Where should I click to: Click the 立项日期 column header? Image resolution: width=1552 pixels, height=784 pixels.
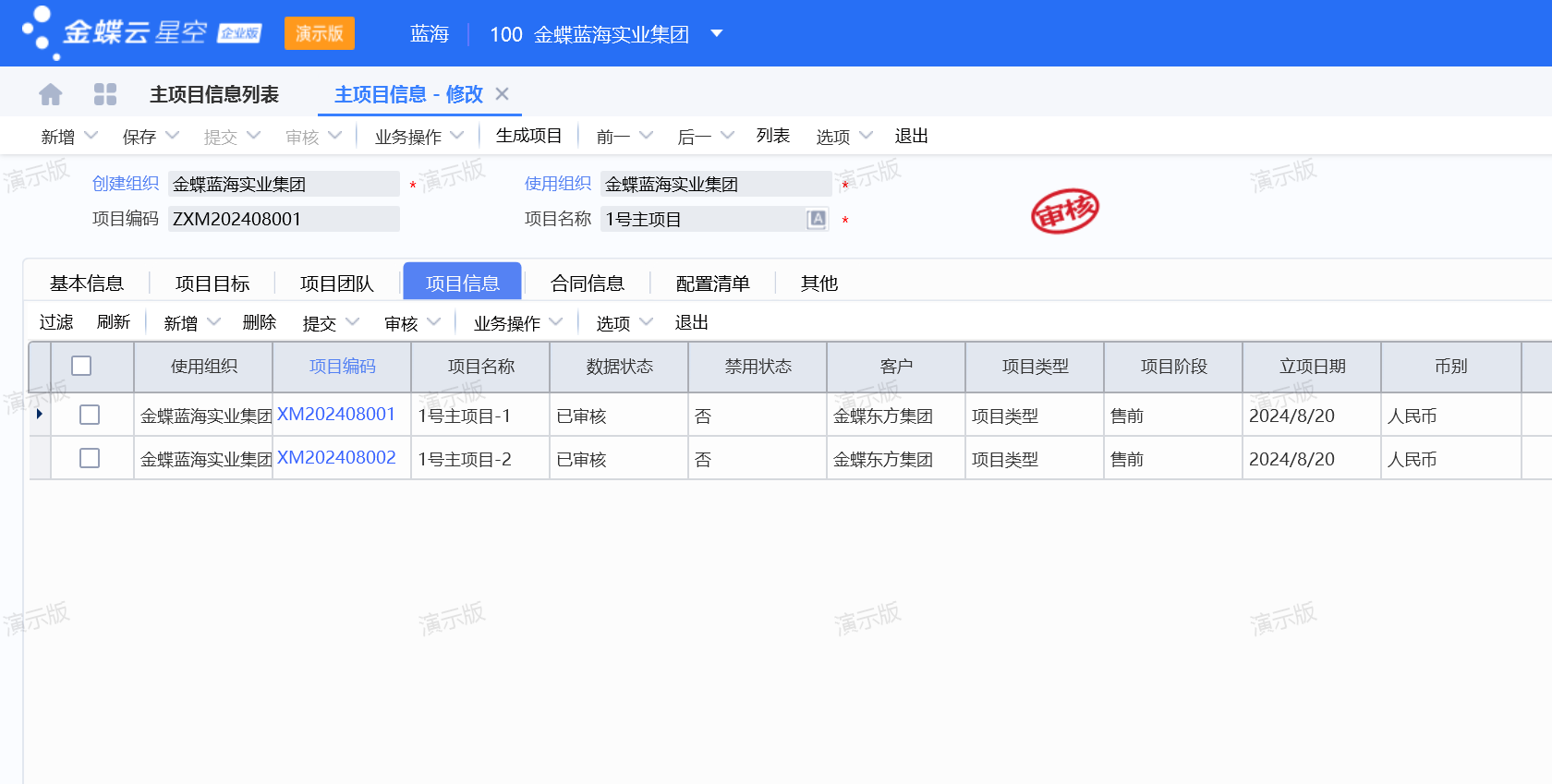pos(1313,367)
